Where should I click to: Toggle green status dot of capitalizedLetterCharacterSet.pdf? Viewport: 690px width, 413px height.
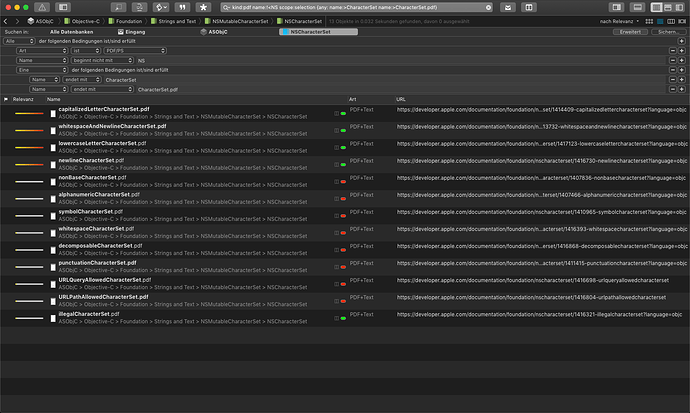pos(343,113)
